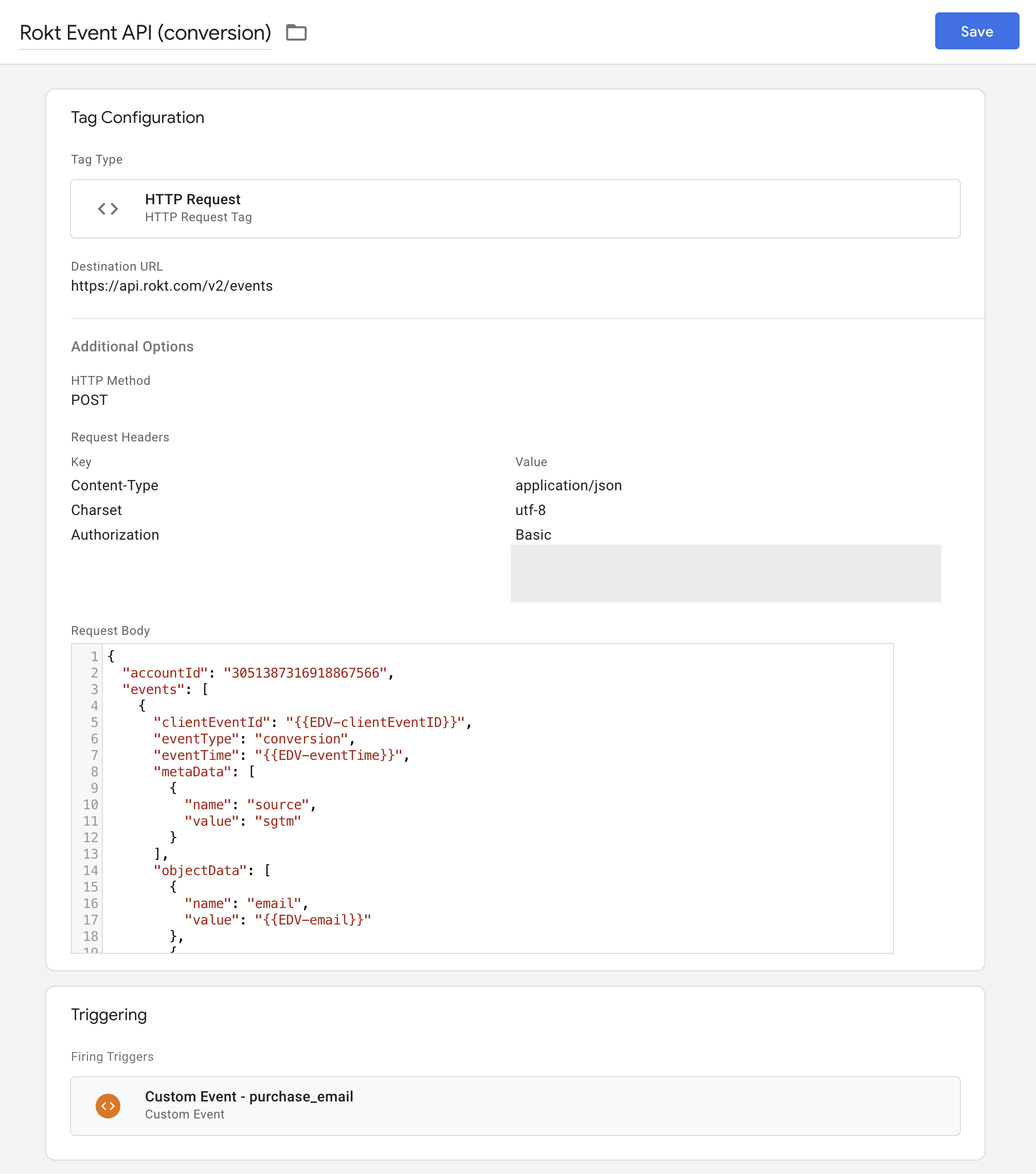Click the Basic authorization value
This screenshot has width=1036, height=1174.
(x=533, y=535)
